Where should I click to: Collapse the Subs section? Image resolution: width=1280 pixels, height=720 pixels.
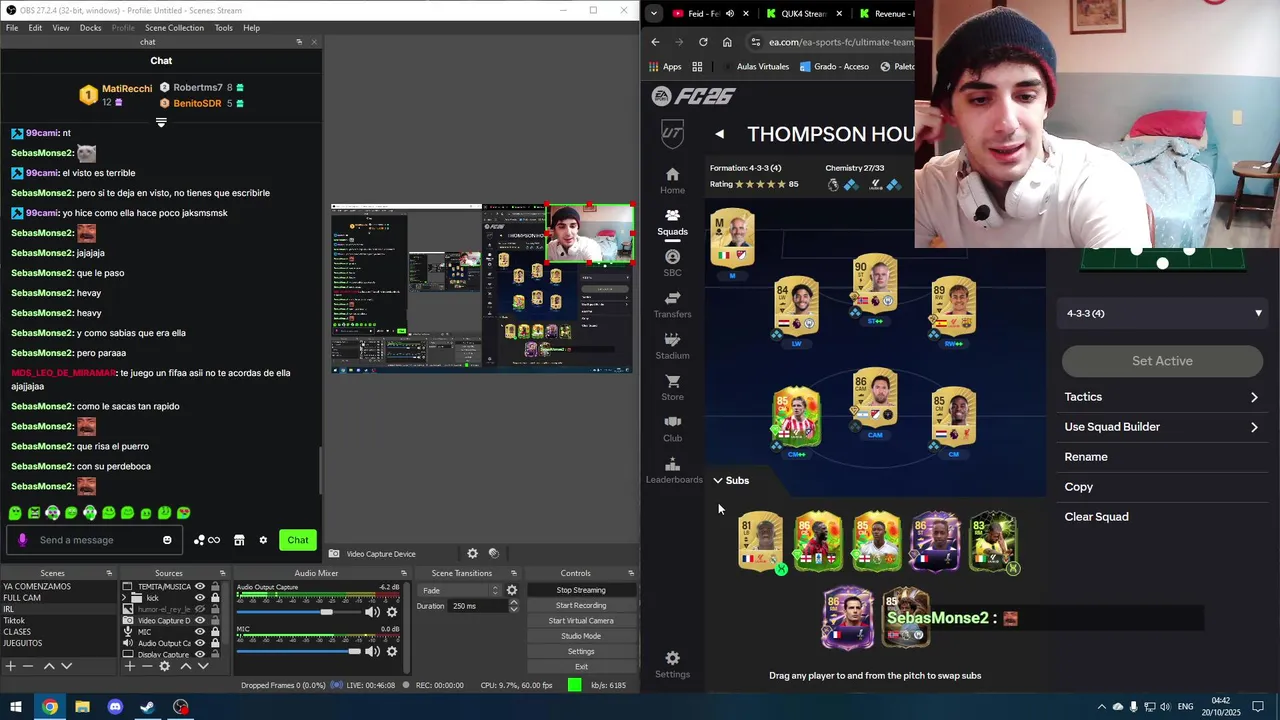click(x=730, y=480)
